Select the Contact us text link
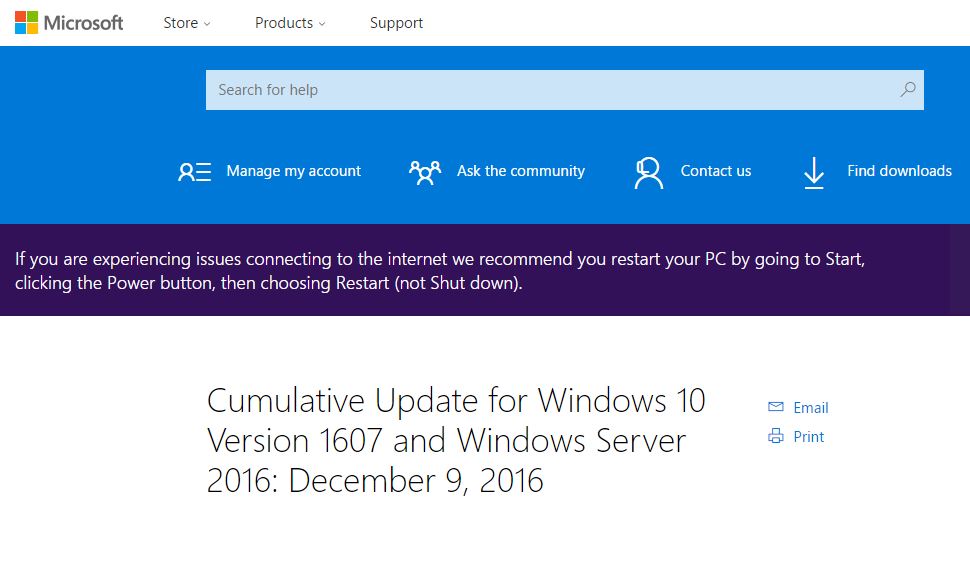The height and width of the screenshot is (562, 970). [715, 171]
